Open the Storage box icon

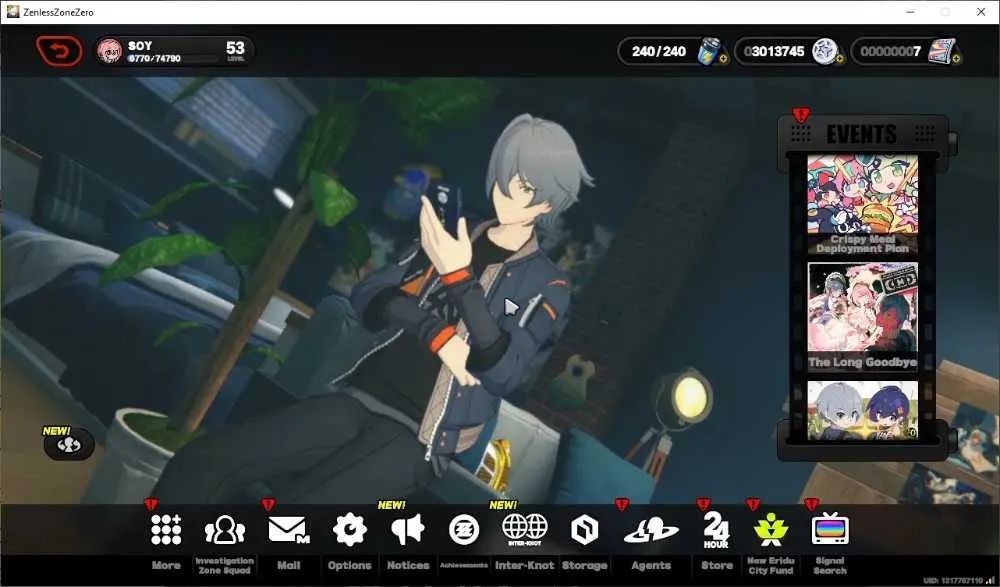point(584,530)
